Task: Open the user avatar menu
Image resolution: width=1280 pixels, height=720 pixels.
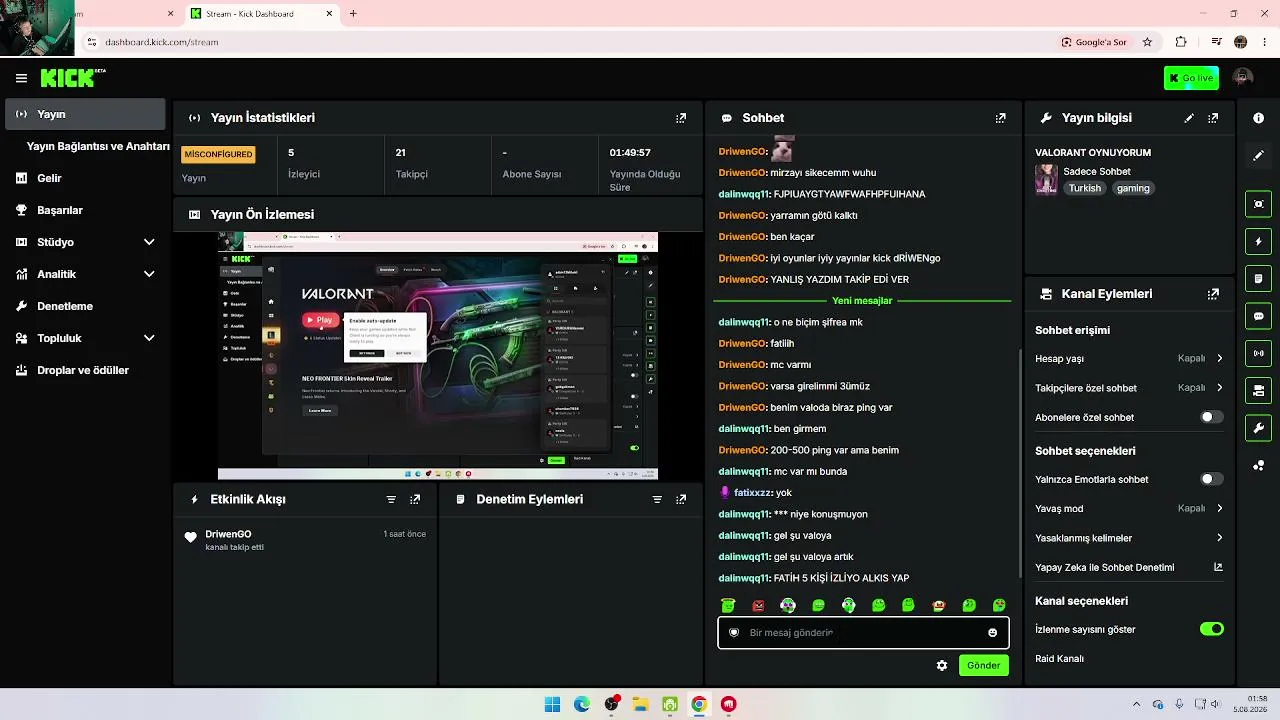Action: pos(1243,78)
